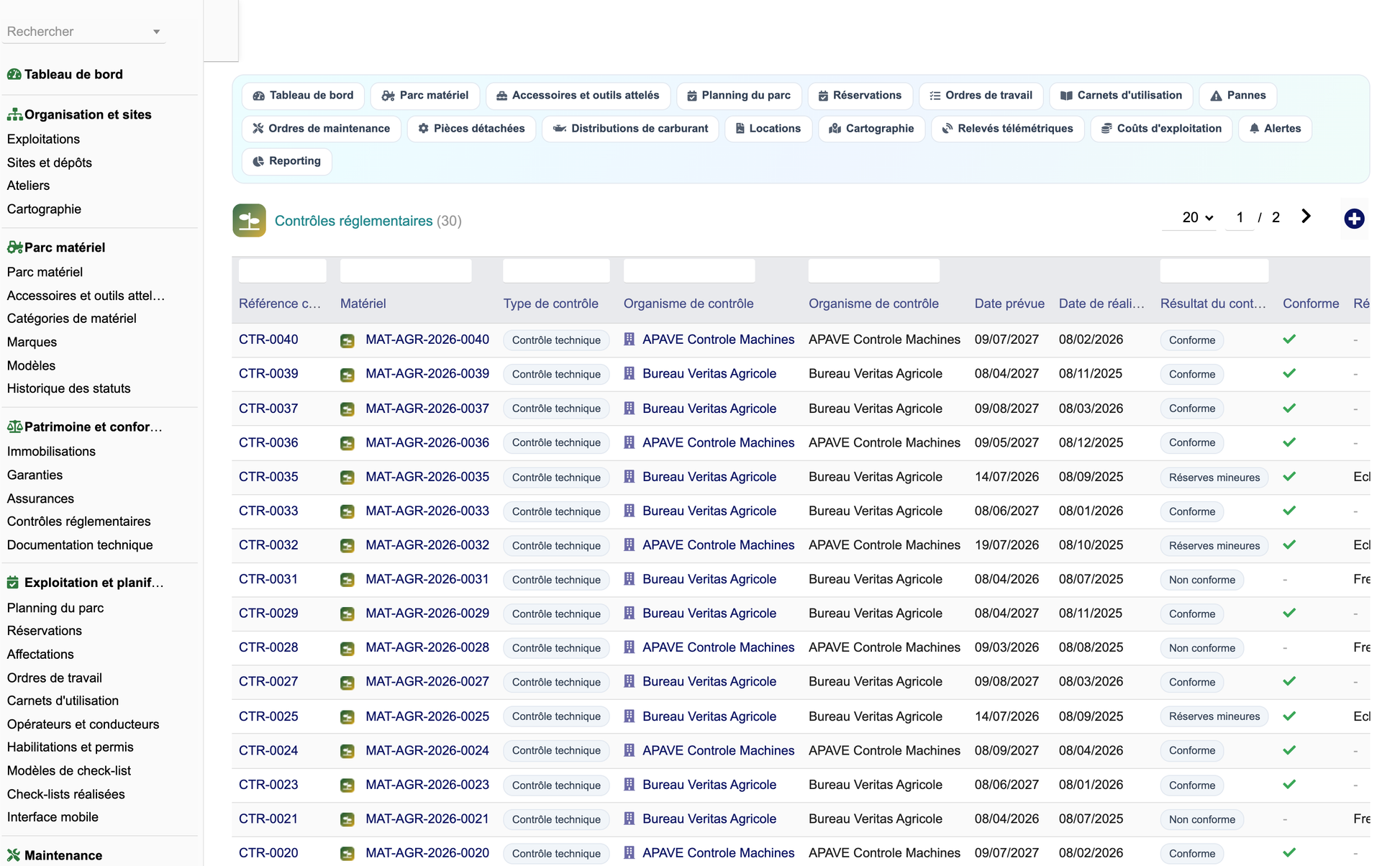Open the Pièces détachées tab
The image size is (1400, 866).
point(471,129)
